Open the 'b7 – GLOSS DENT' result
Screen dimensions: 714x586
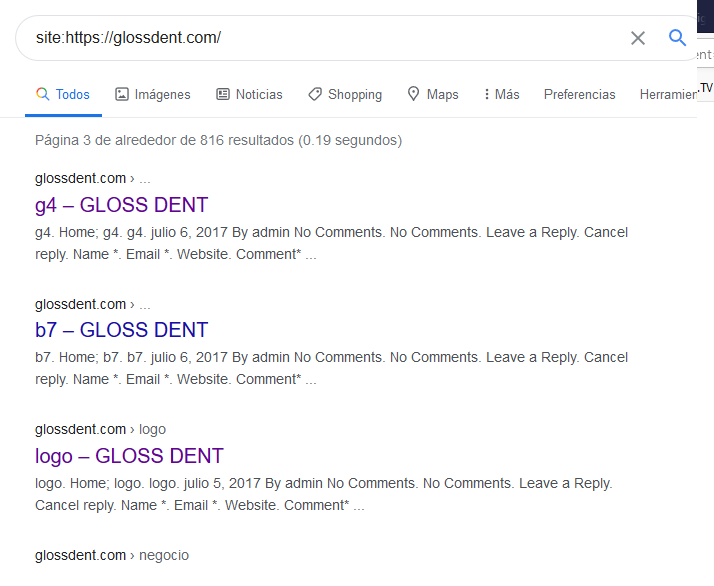pyautogui.click(x=122, y=330)
